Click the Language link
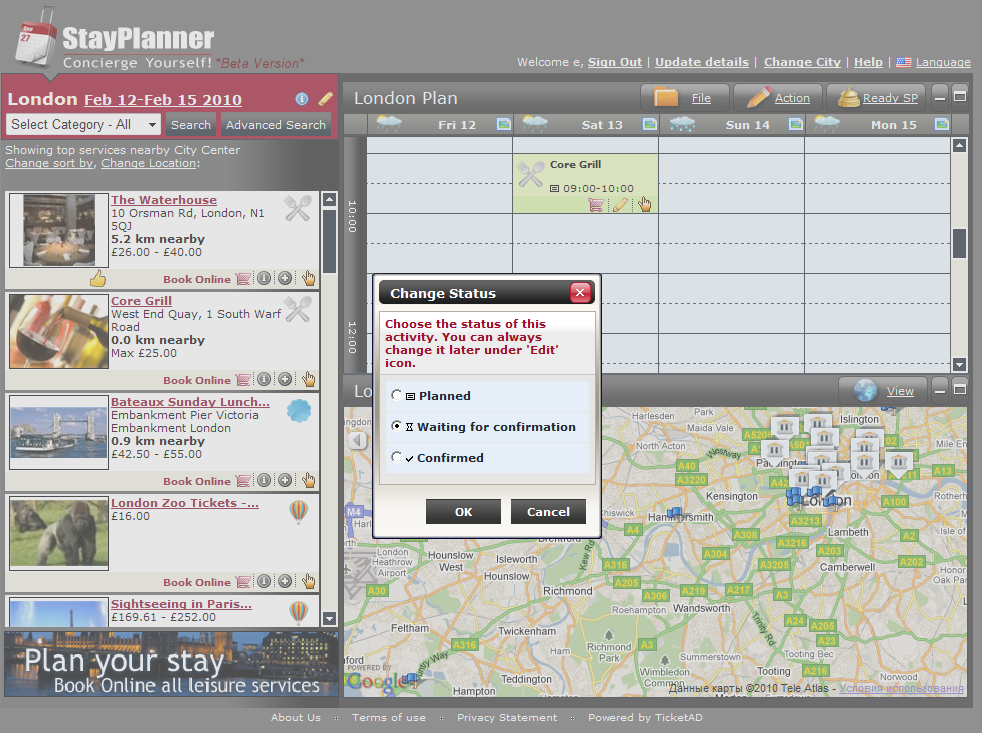The image size is (982, 733). pos(943,62)
